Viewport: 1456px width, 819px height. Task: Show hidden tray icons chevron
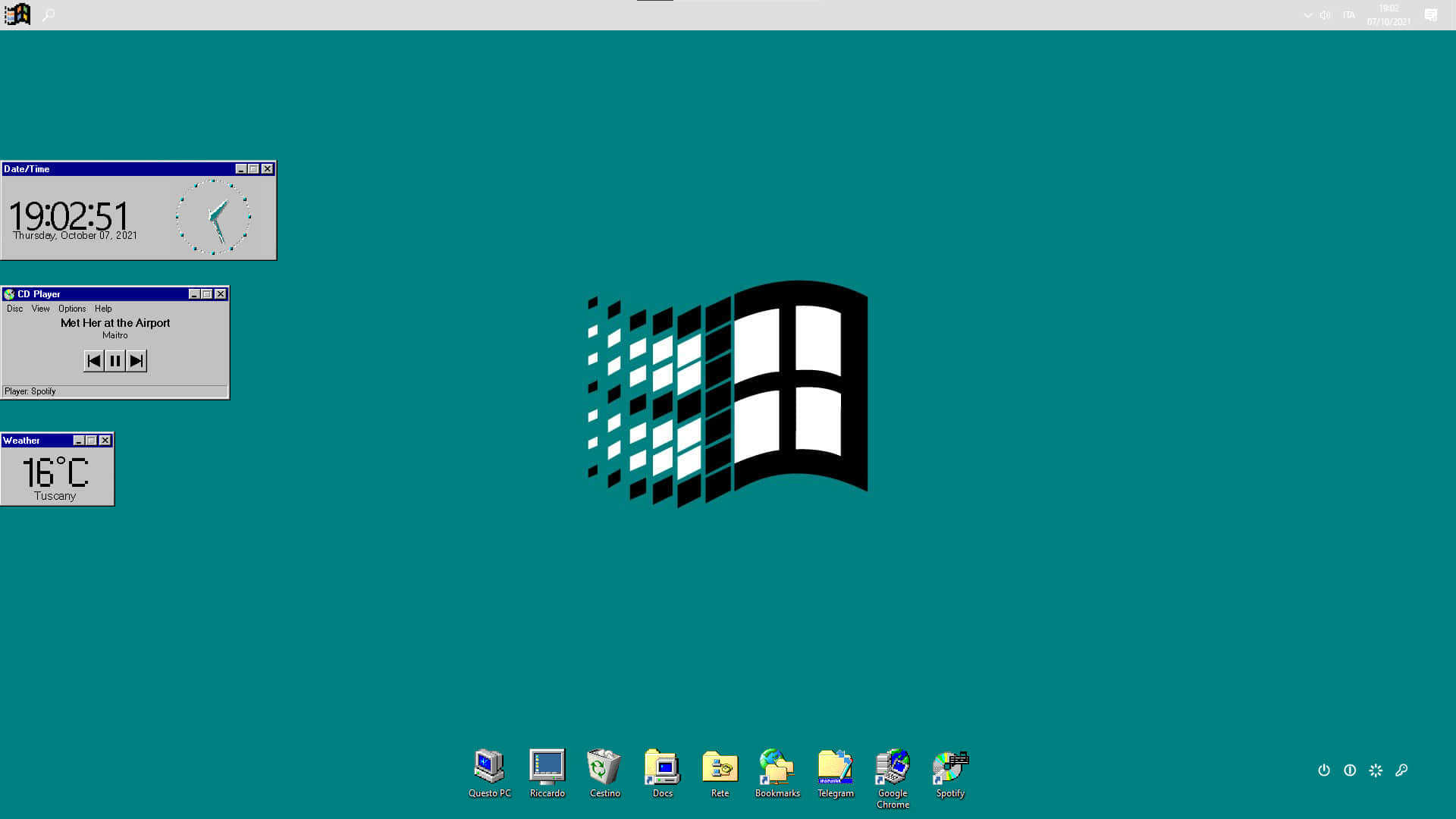coord(1308,15)
